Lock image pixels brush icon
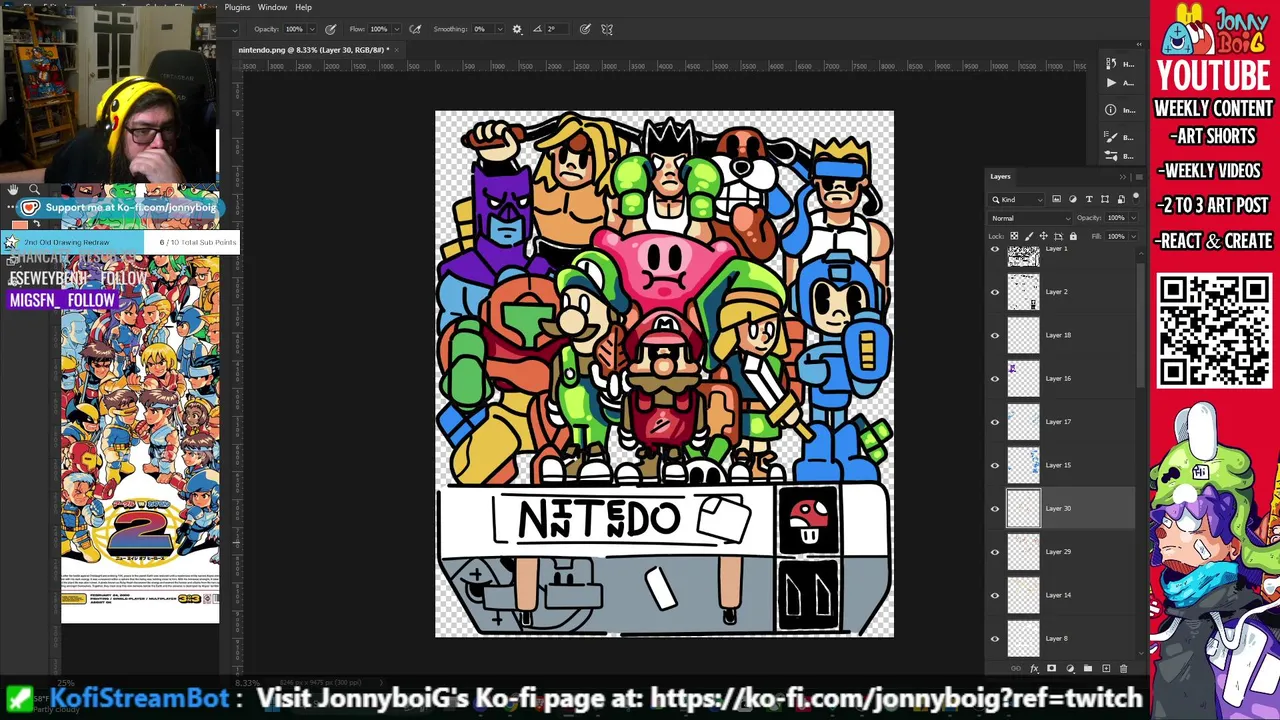1280x720 pixels. [1029, 237]
